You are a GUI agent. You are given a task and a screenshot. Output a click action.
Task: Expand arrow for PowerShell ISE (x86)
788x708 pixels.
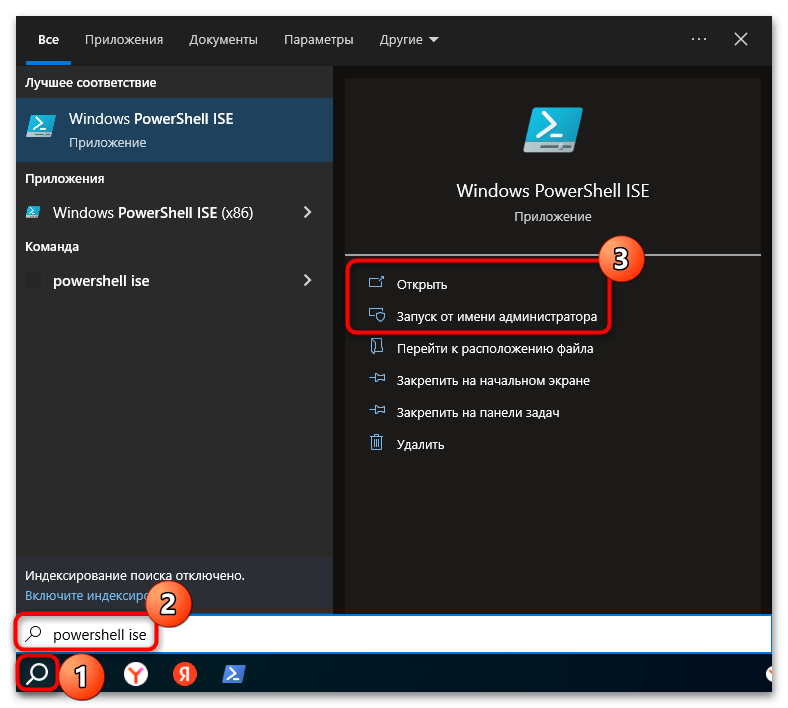pyautogui.click(x=308, y=212)
